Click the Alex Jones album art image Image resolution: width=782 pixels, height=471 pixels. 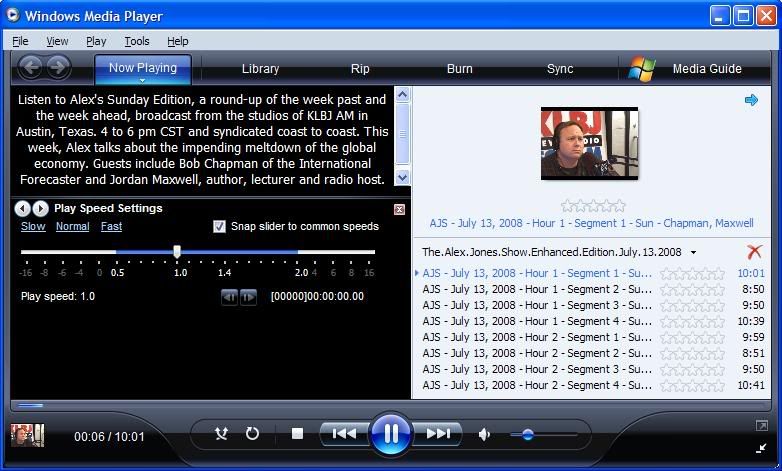[589, 143]
